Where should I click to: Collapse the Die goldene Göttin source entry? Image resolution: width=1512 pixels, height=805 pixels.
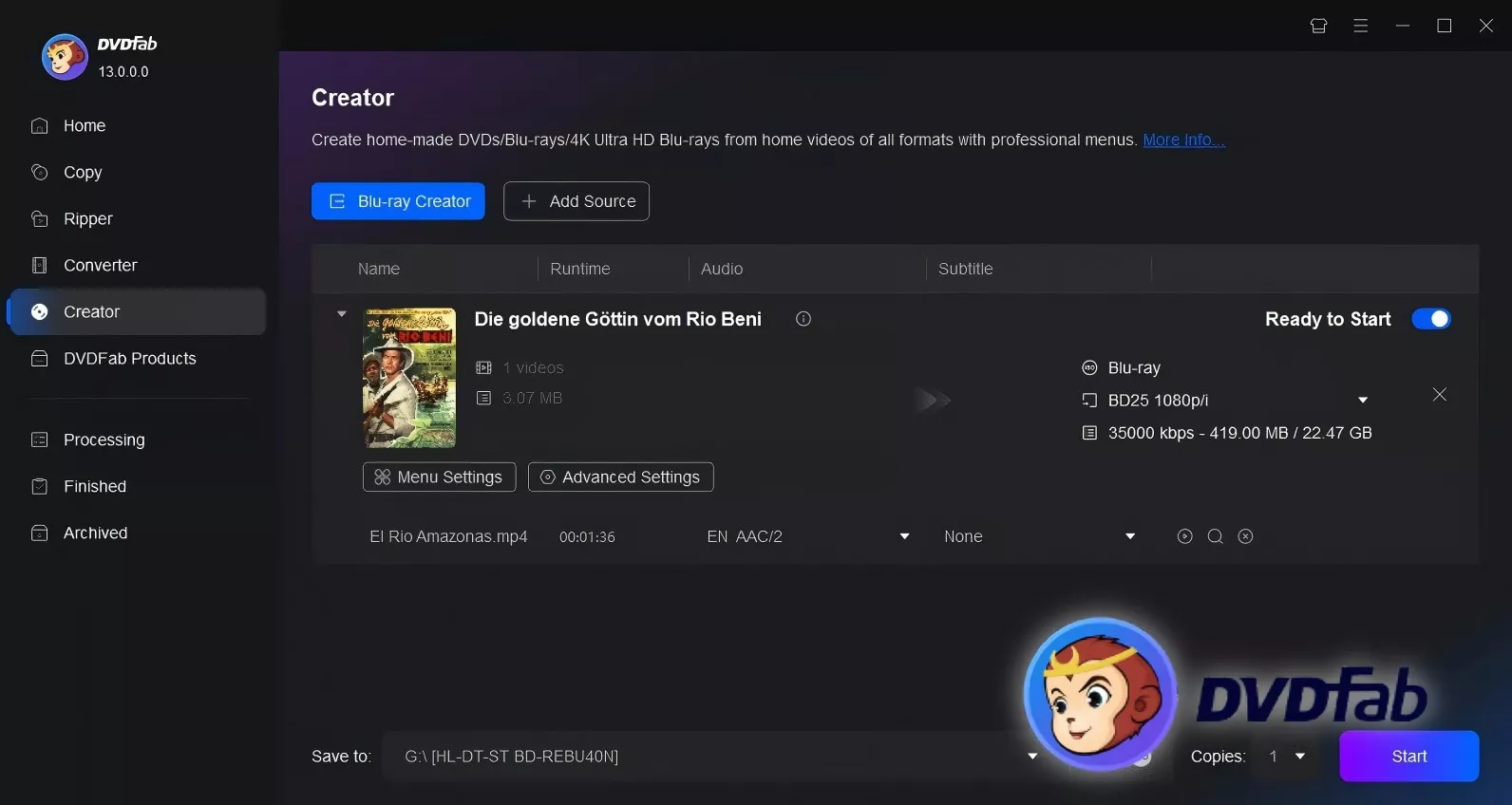click(342, 313)
